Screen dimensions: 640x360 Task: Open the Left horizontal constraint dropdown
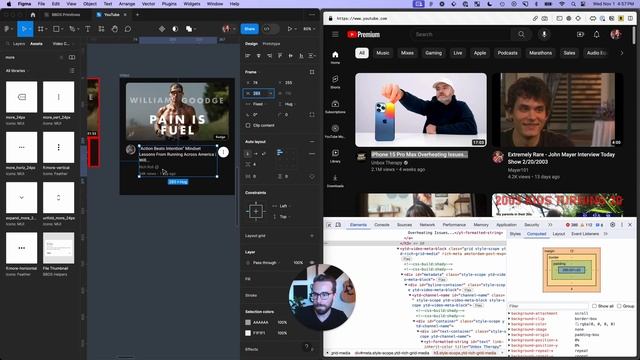point(282,206)
